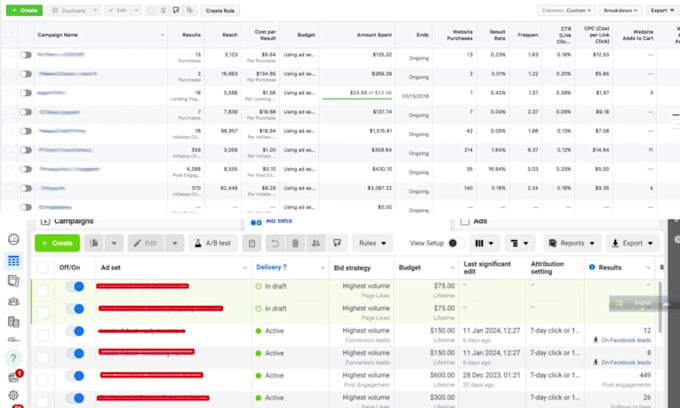This screenshot has width=680, height=408.
Task: Open the Reports dropdown
Action: coord(572,243)
